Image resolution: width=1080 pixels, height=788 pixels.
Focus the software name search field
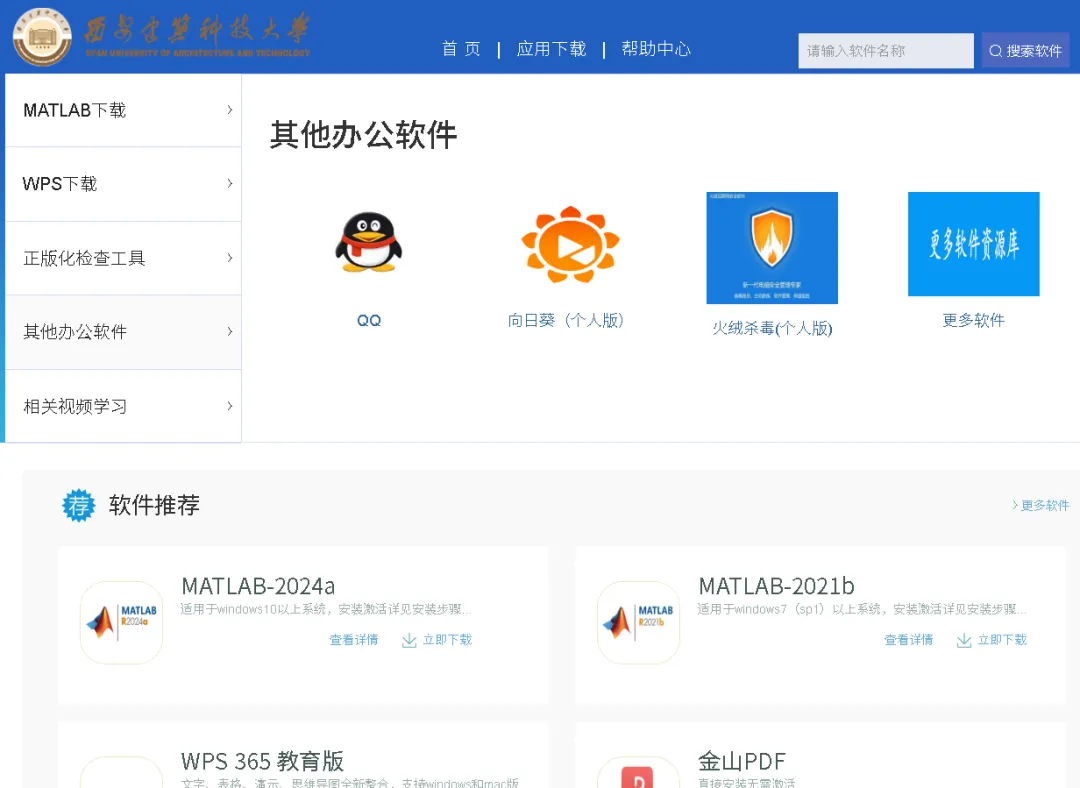[x=886, y=51]
